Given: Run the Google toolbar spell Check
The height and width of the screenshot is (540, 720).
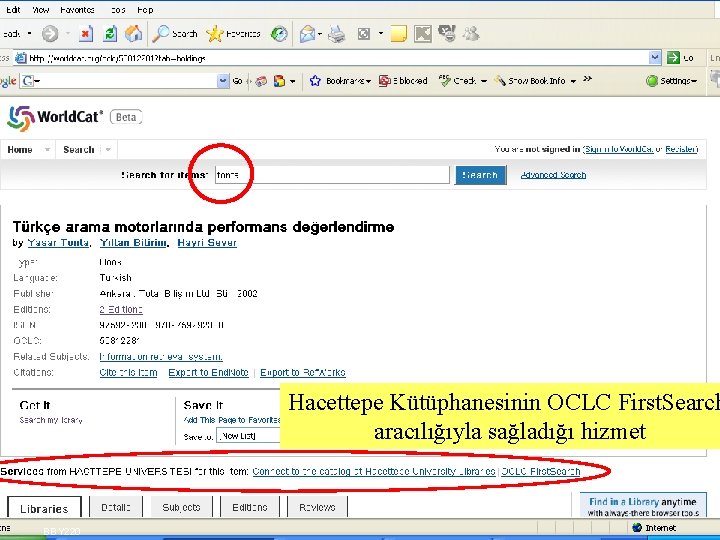Looking at the screenshot, I should point(461,81).
